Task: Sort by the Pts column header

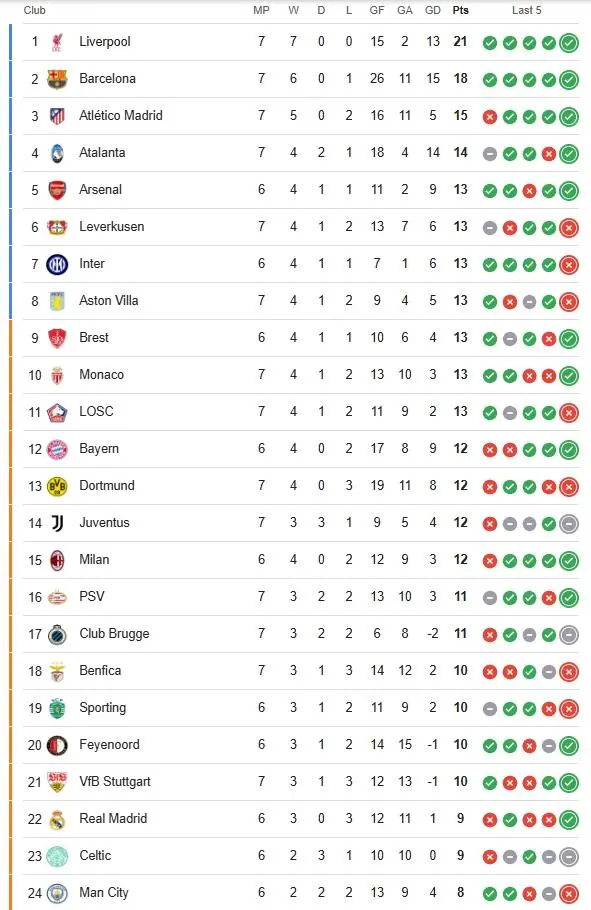Action: click(x=460, y=10)
